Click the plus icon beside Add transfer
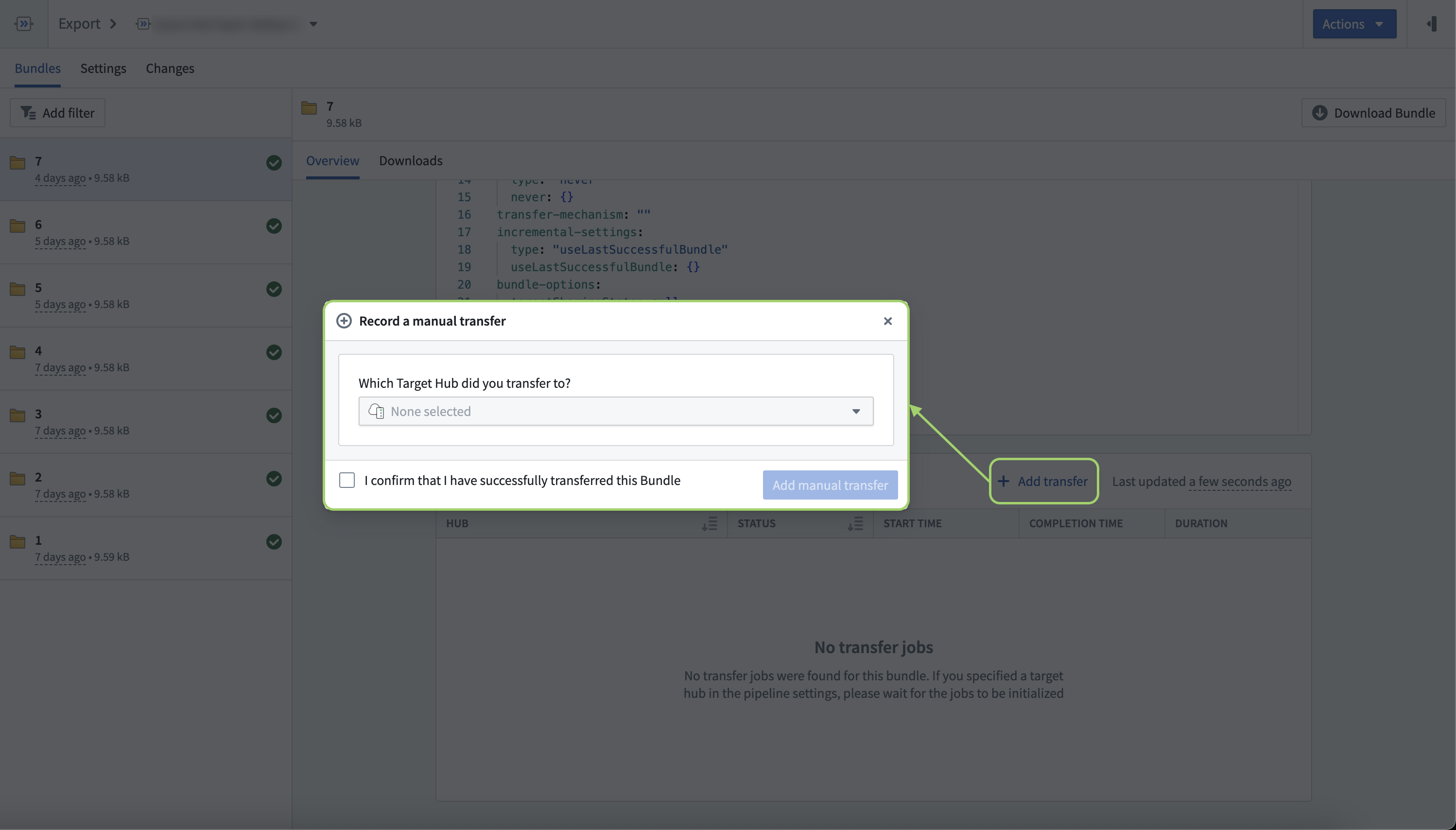Screen dimensions: 1456x830 tap(1004, 481)
